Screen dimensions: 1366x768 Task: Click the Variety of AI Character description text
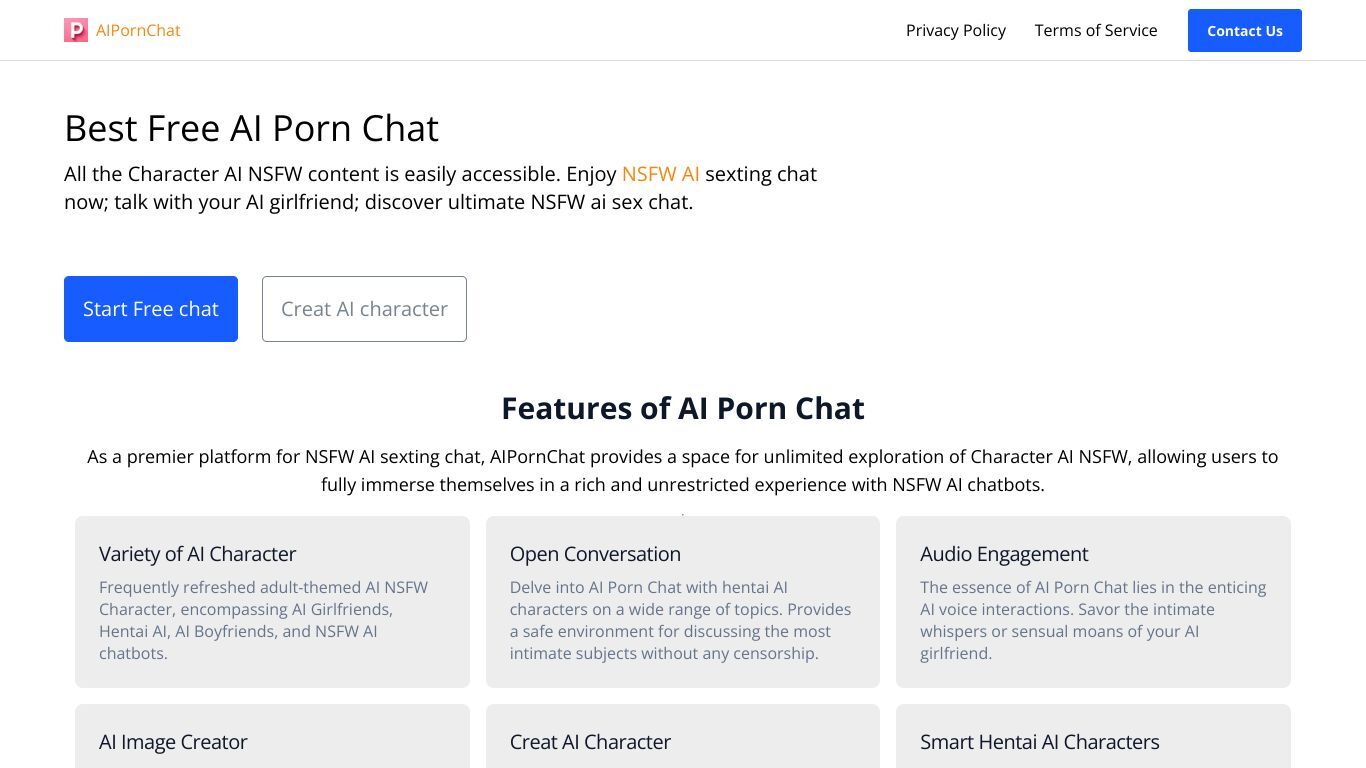(264, 620)
